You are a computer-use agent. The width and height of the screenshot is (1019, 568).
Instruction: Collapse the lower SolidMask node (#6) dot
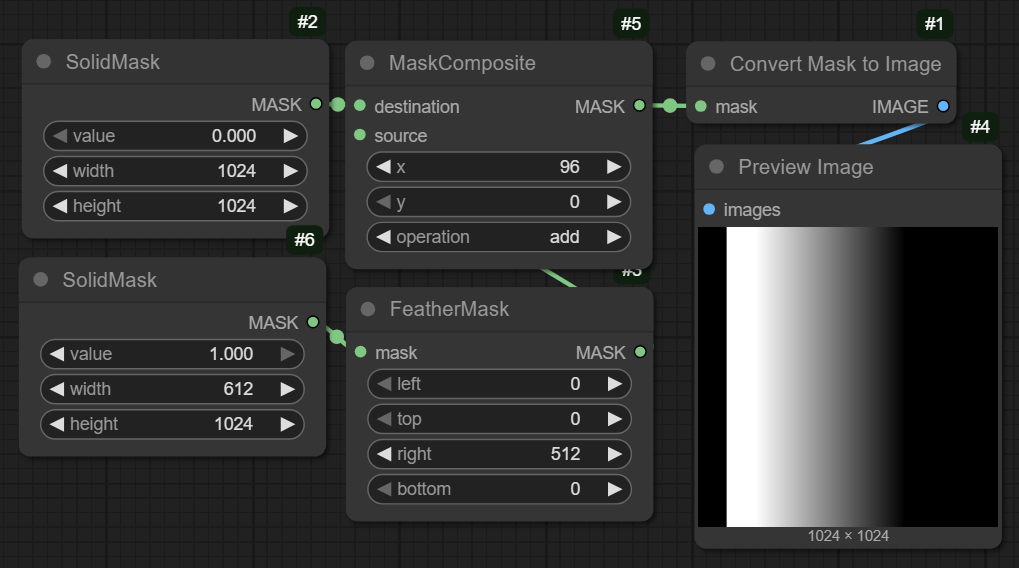click(41, 279)
